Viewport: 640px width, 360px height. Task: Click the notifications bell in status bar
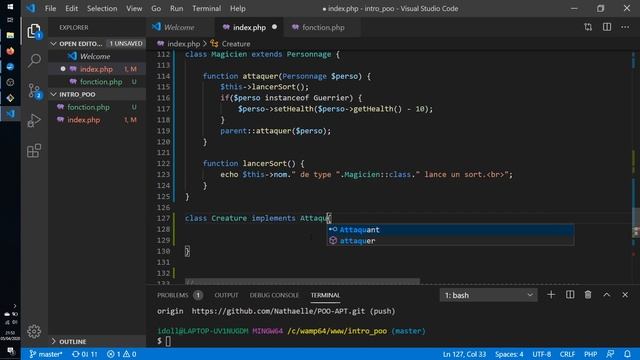pos(627,354)
